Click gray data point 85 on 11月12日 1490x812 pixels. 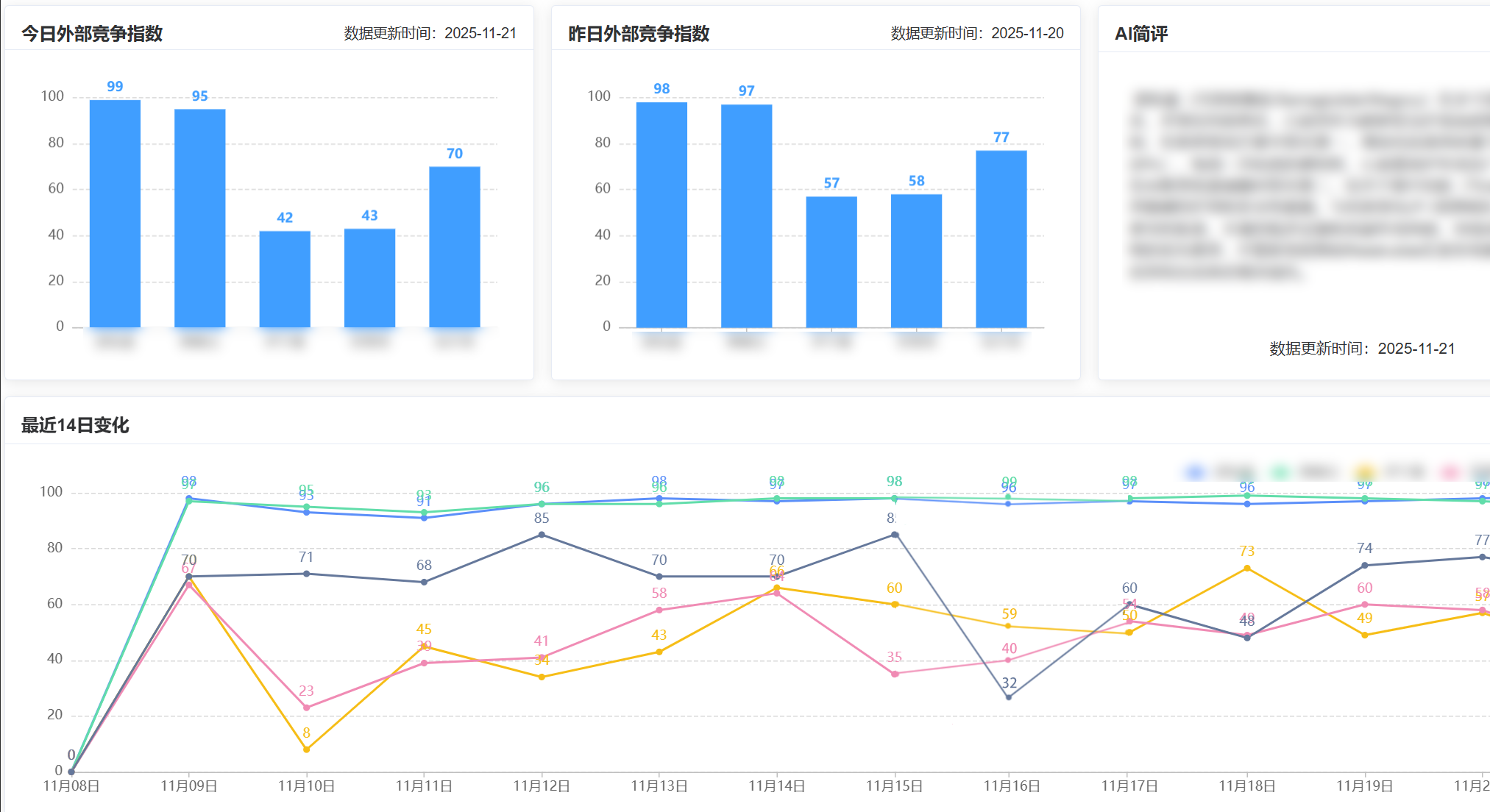click(542, 535)
